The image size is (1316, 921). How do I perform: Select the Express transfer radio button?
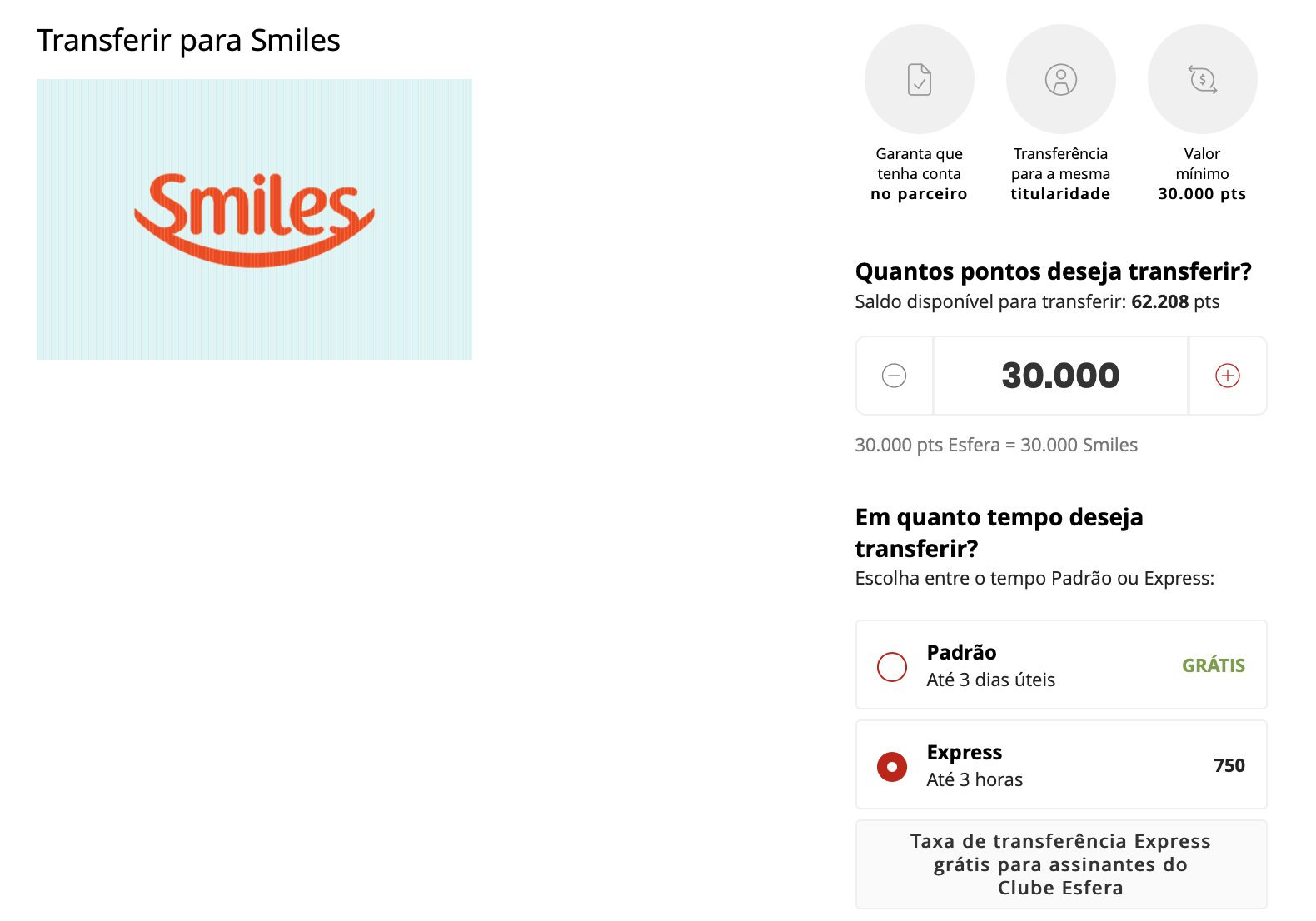tap(892, 766)
